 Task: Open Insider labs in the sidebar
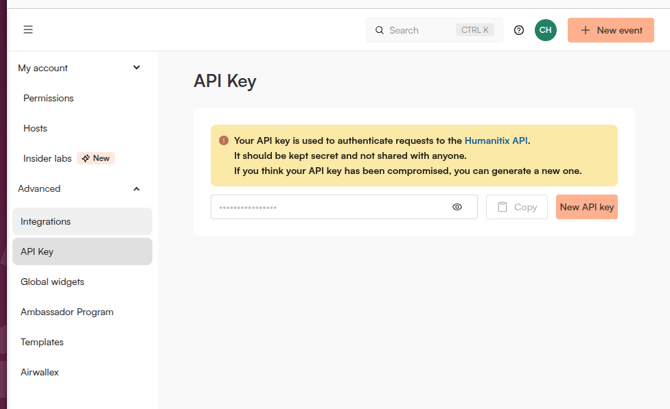coord(47,159)
